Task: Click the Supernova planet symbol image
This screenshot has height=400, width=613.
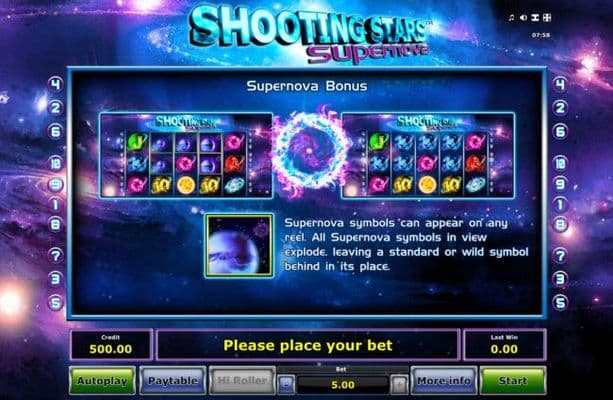Action: click(239, 246)
